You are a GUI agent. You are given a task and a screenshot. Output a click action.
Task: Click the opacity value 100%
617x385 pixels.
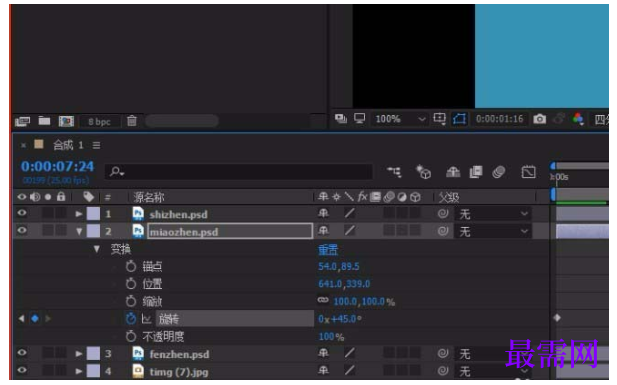coord(331,337)
